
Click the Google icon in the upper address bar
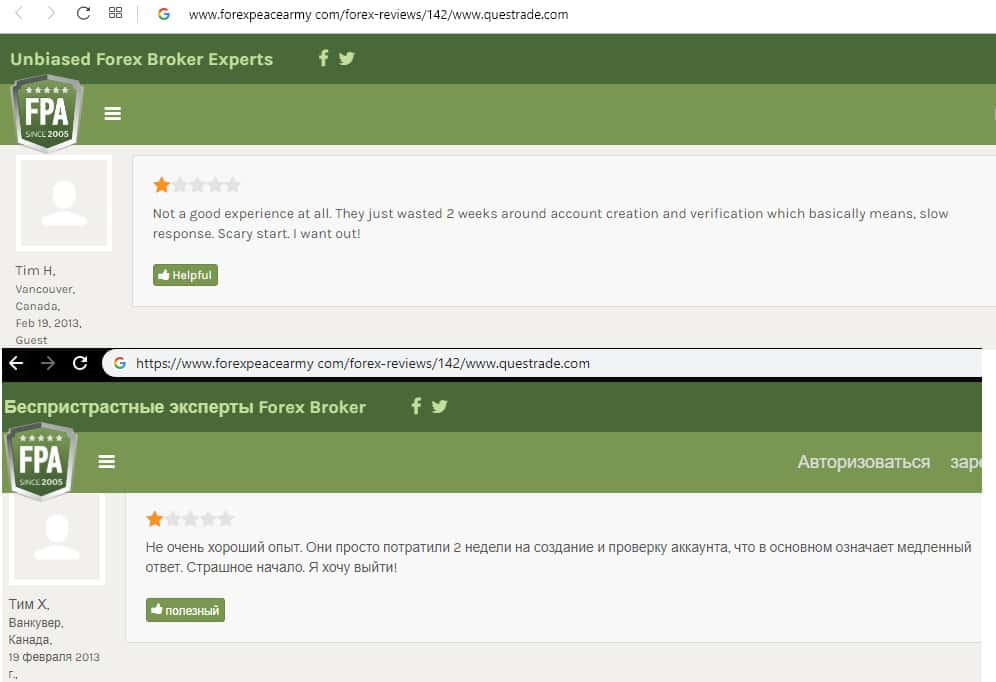pyautogui.click(x=164, y=14)
